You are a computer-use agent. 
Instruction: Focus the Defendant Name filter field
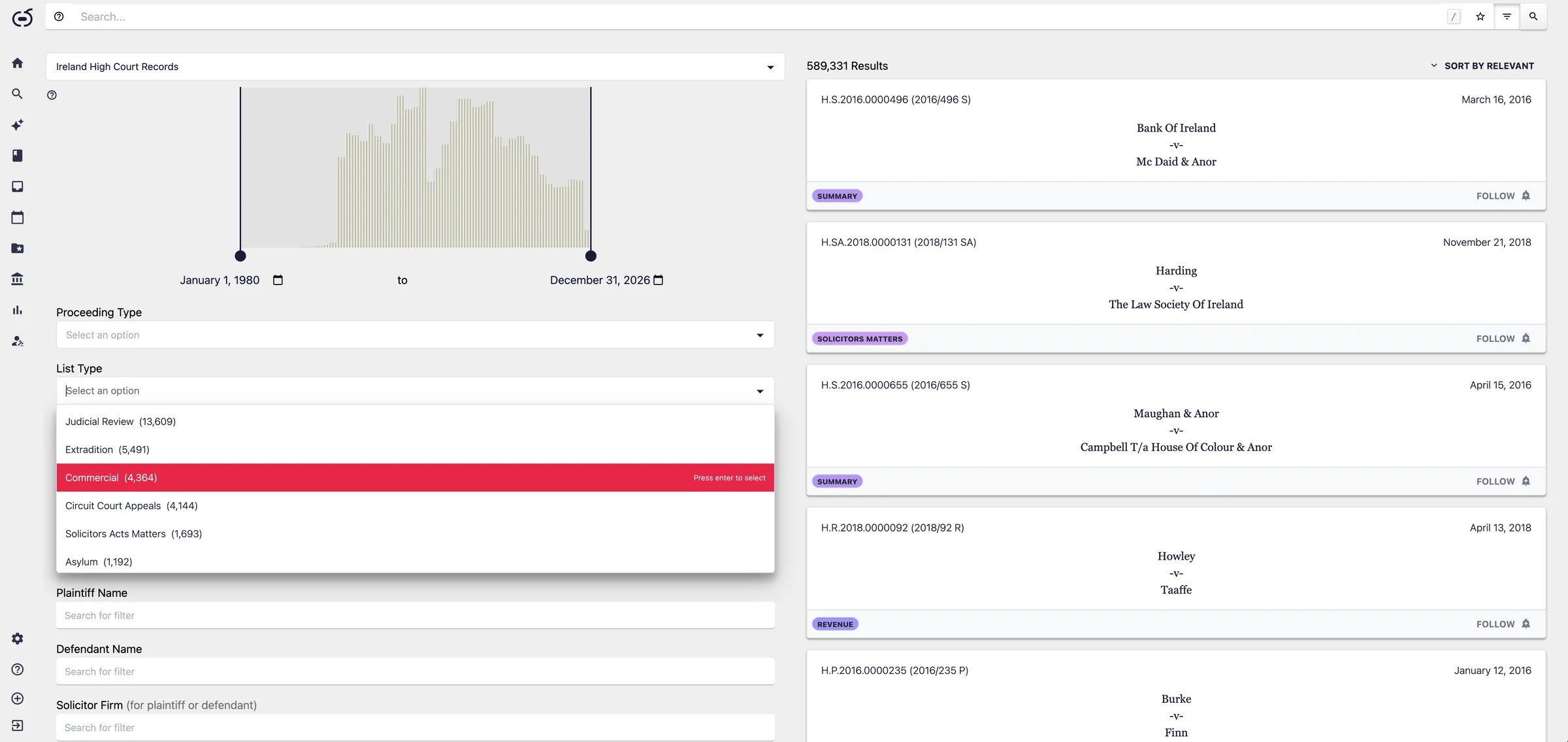tap(416, 671)
